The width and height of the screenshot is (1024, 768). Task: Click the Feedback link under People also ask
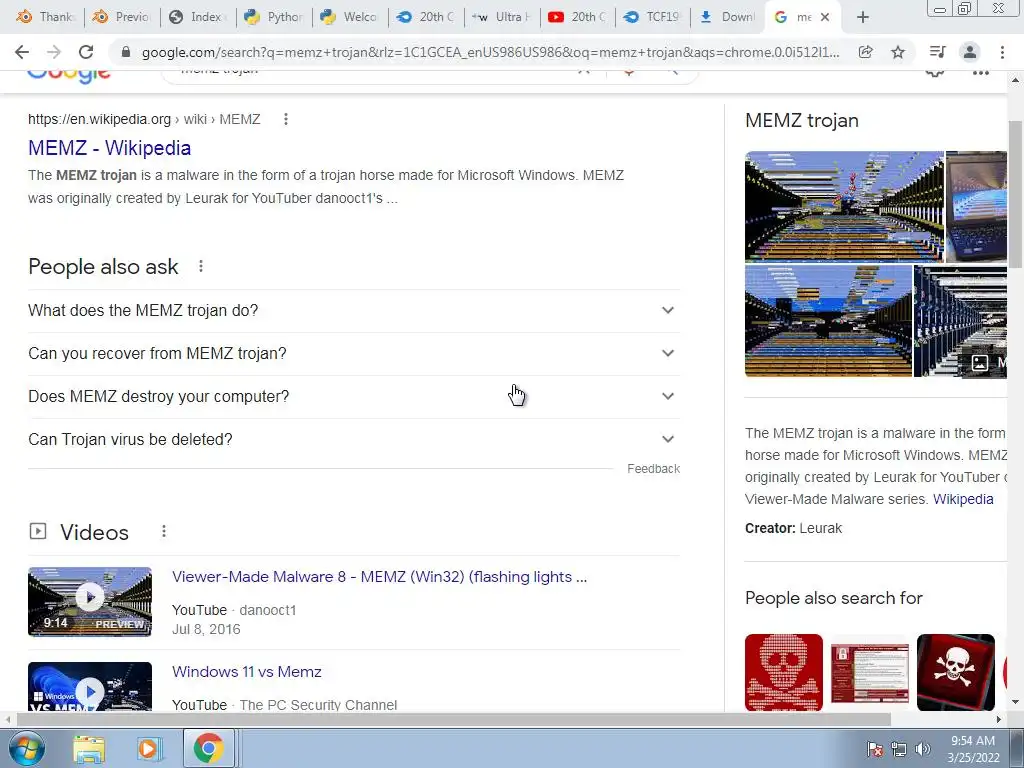click(653, 469)
